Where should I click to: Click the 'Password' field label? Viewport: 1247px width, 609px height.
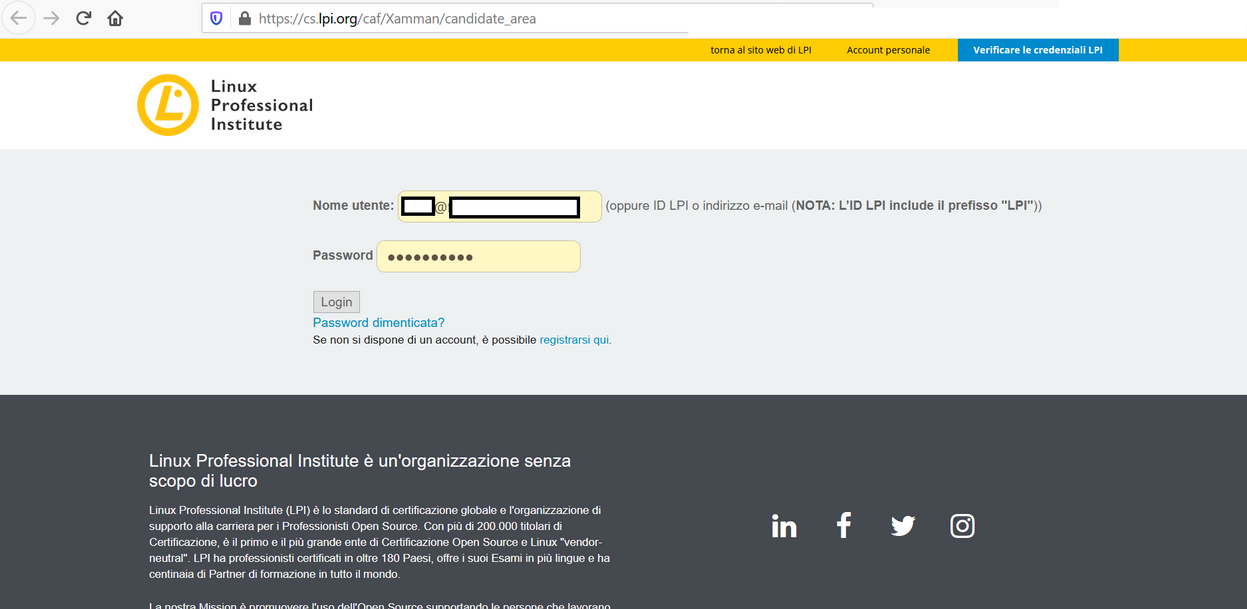point(343,255)
